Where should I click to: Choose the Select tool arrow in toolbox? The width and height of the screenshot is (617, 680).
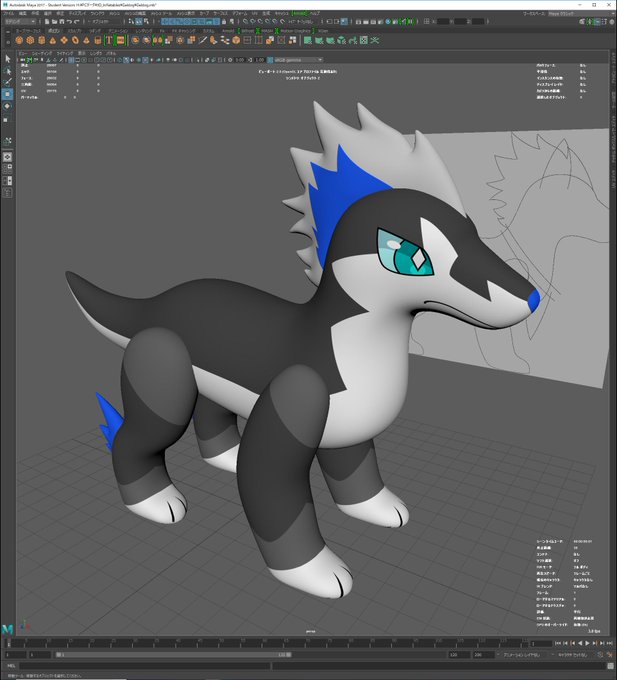[7, 58]
